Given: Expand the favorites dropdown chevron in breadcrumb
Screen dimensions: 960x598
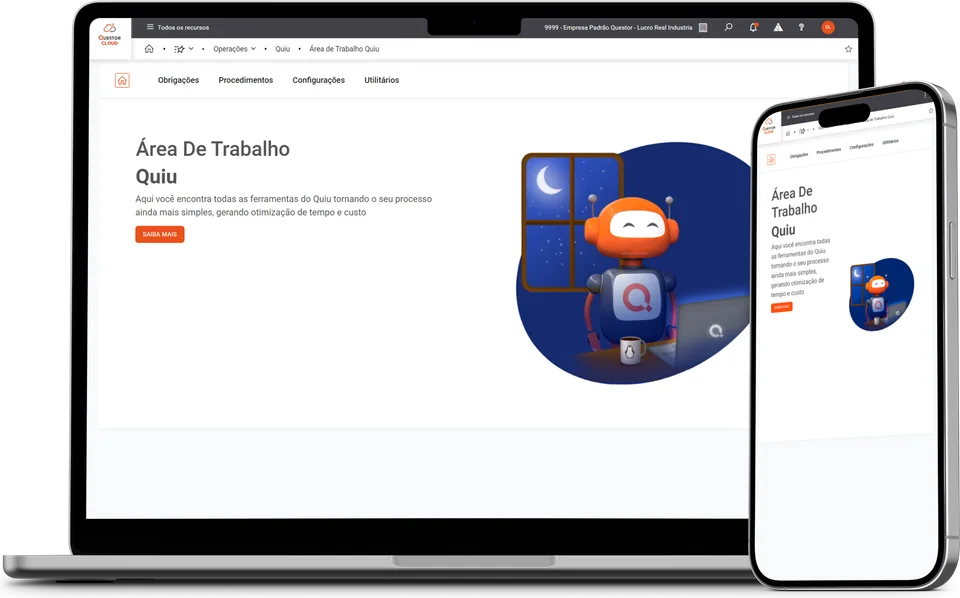Looking at the screenshot, I should tap(191, 48).
